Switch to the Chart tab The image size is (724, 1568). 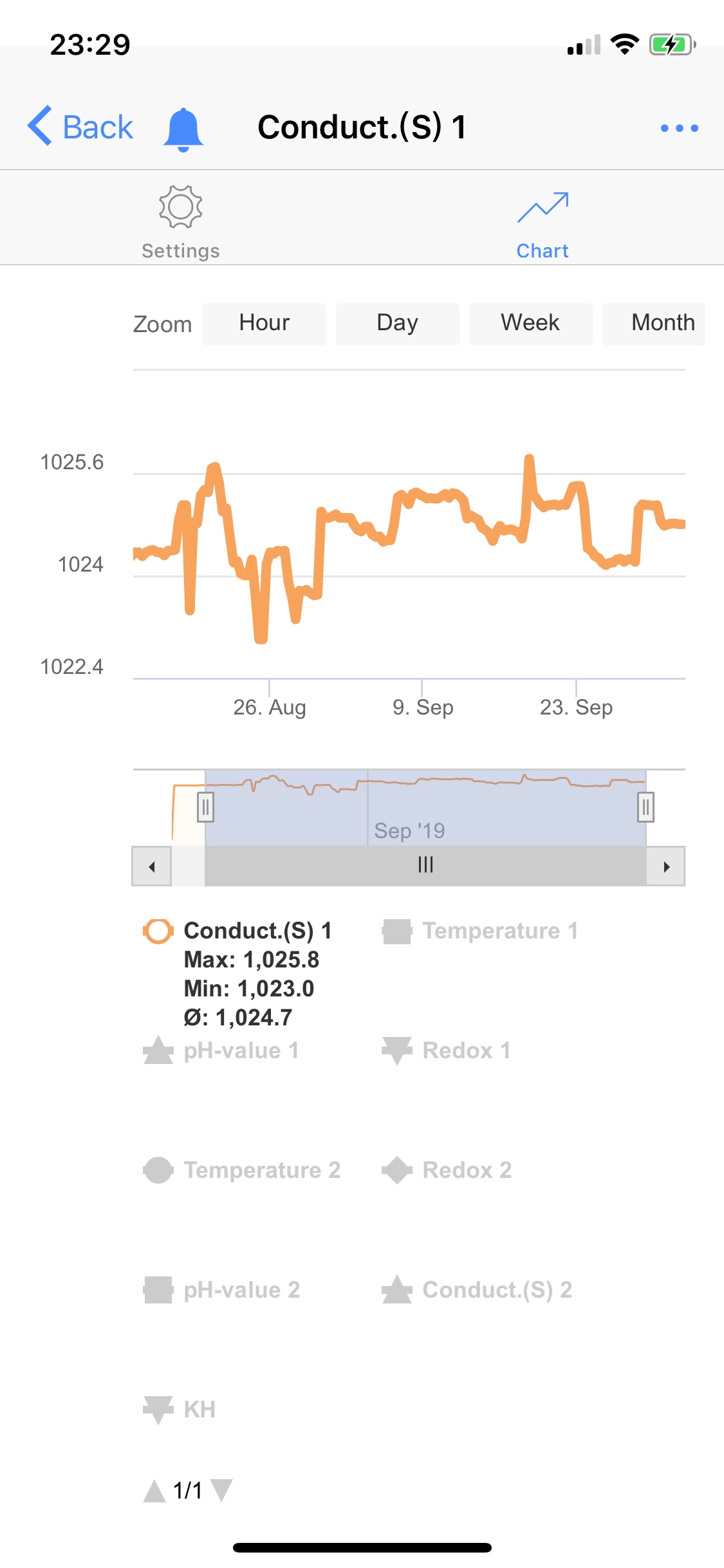coord(543,222)
